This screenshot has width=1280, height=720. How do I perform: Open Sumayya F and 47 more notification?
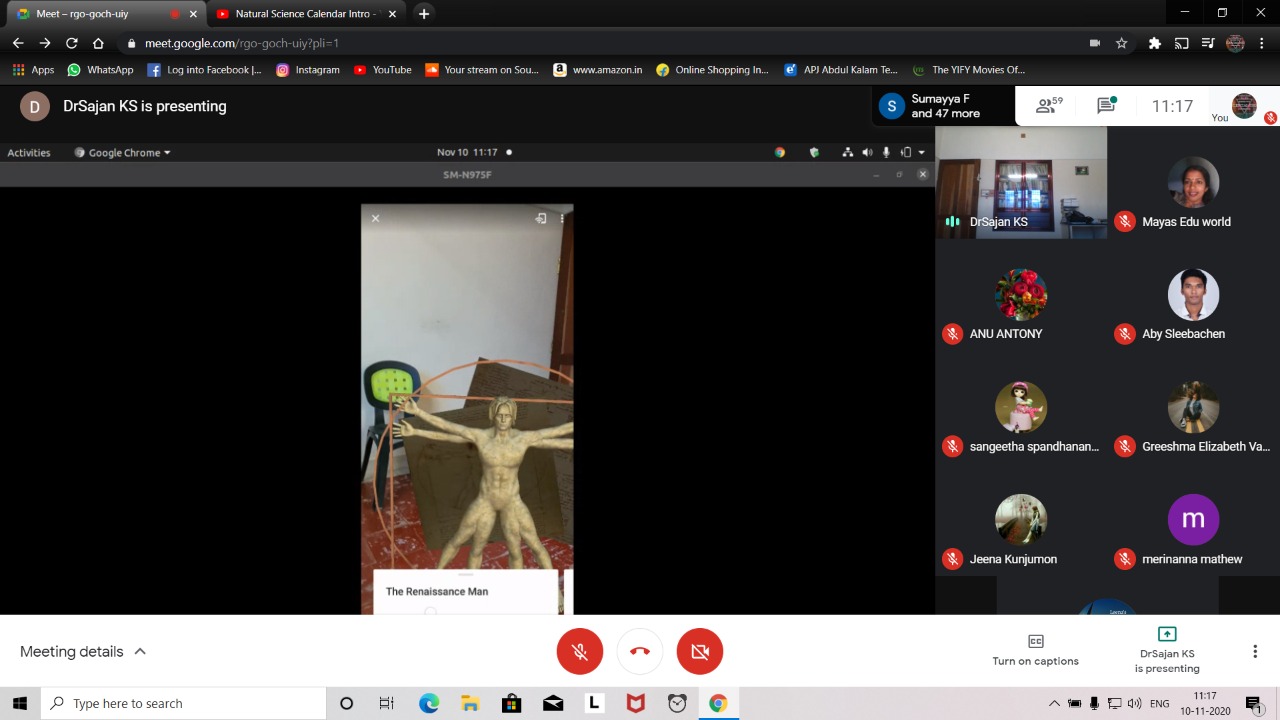coord(943,106)
